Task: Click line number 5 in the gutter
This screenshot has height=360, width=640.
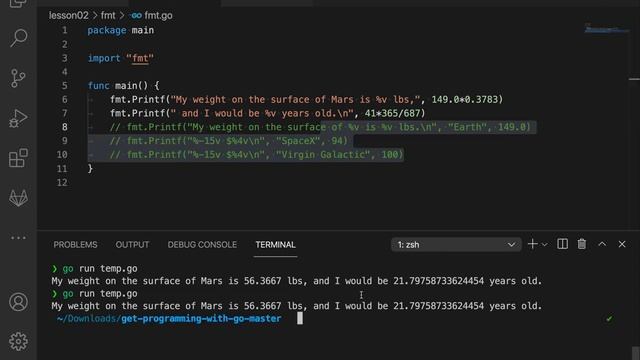Action: click(x=64, y=85)
